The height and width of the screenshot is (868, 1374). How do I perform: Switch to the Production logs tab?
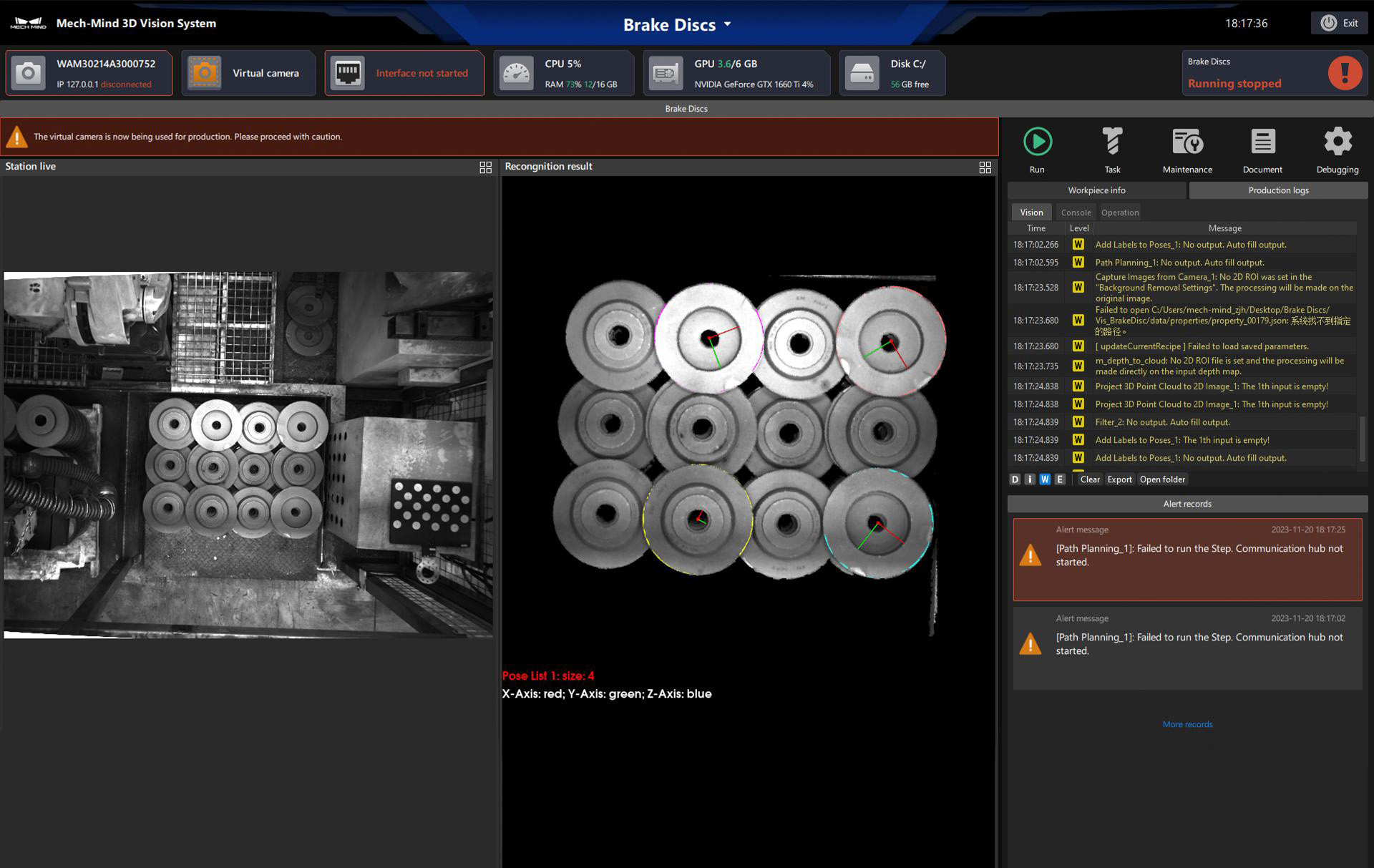point(1278,190)
